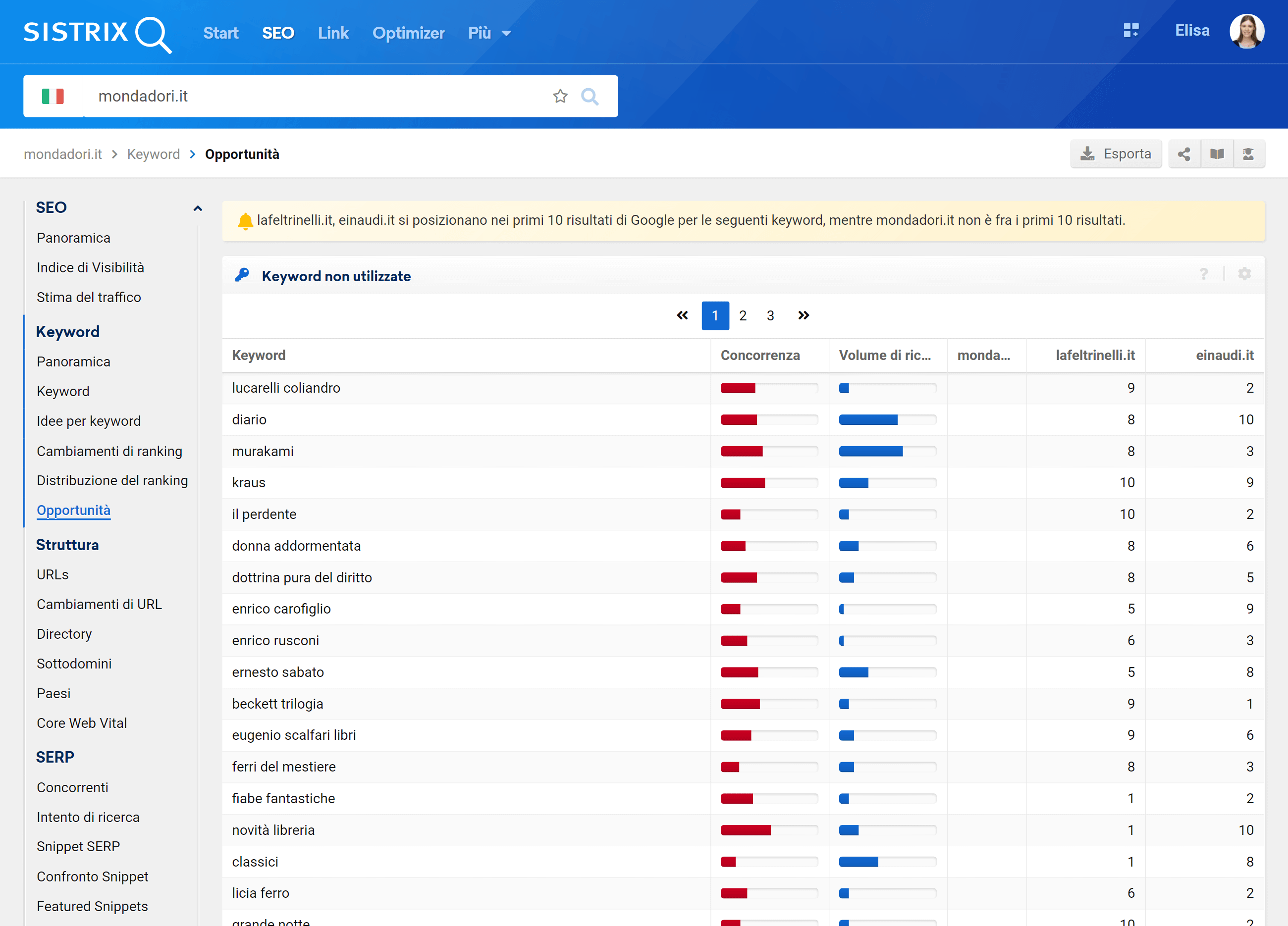Click the search magnifier icon
This screenshot has height=926, width=1288.
[x=590, y=96]
